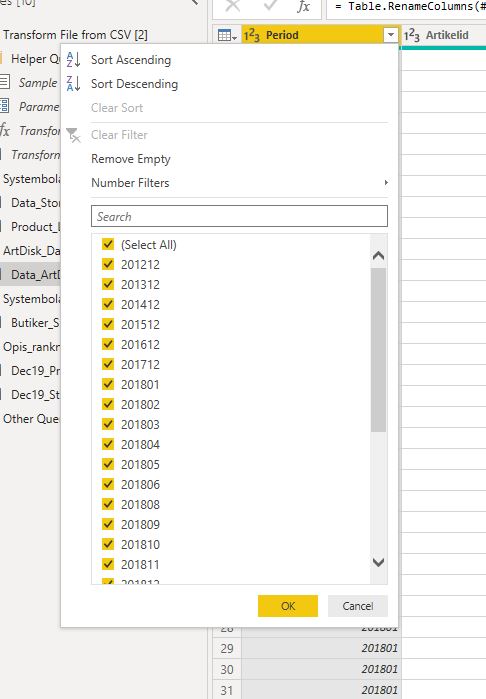Uncheck value 201512
Image resolution: width=486 pixels, height=699 pixels.
tap(108, 324)
